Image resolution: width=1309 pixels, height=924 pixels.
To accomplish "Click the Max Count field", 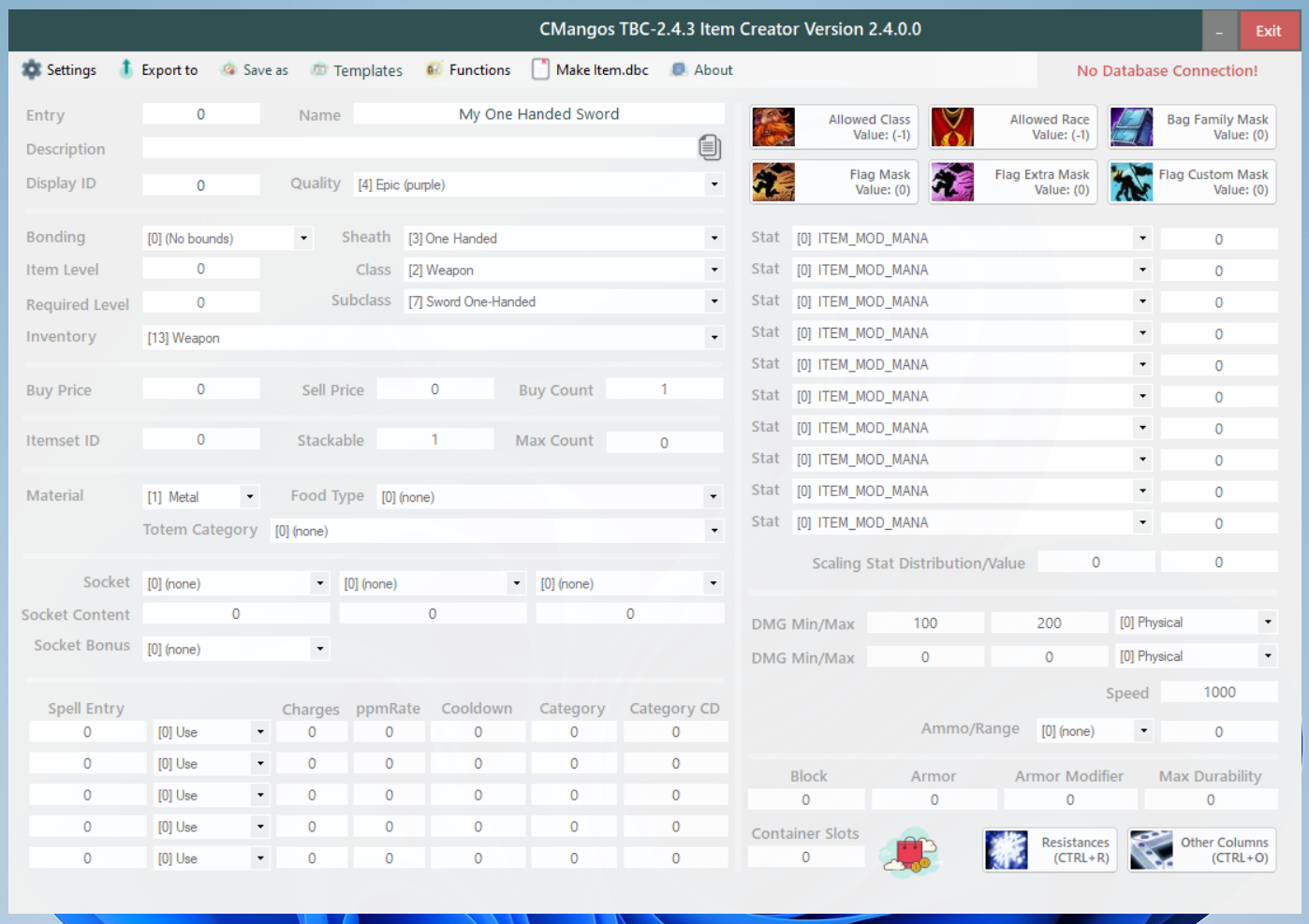I will click(665, 443).
